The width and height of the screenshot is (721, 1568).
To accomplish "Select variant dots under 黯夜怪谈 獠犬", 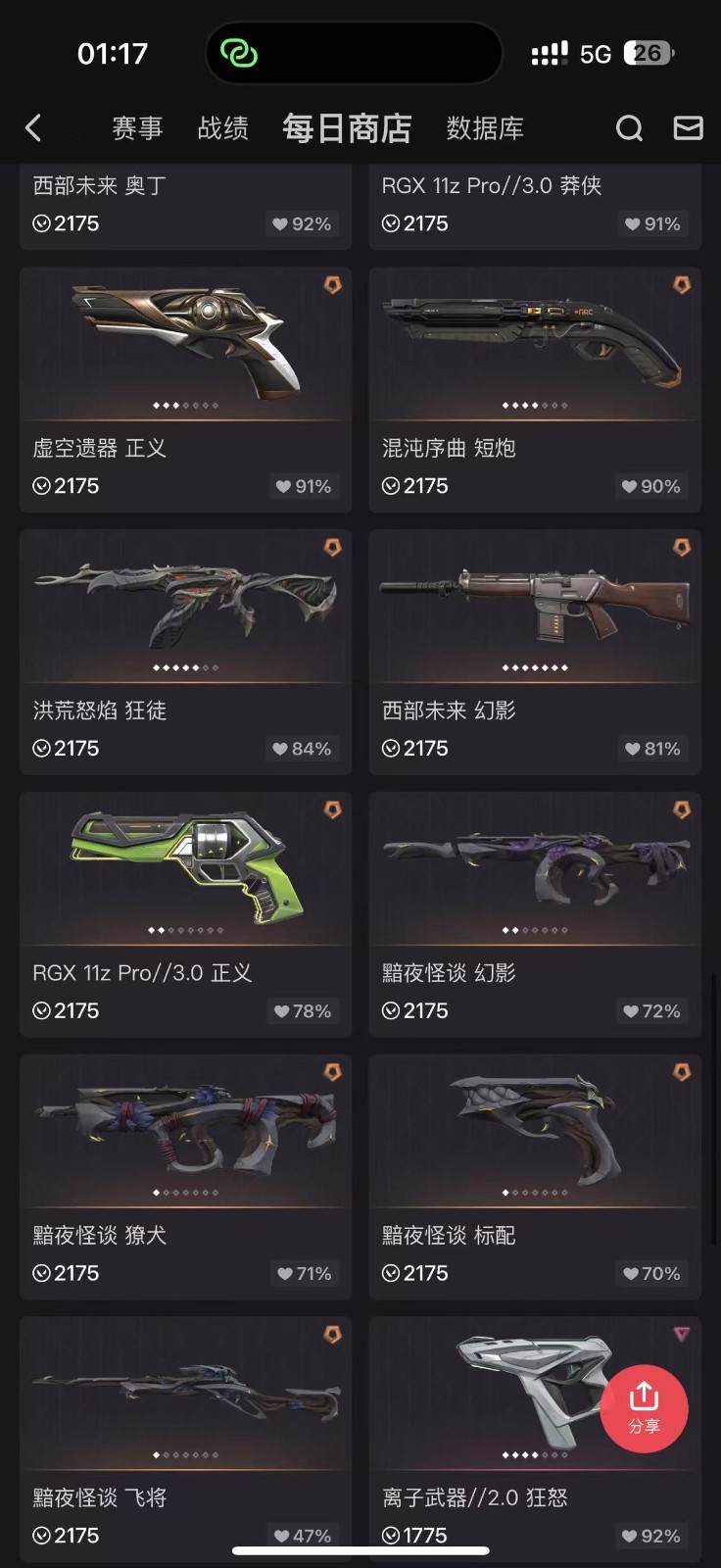I will coord(186,1193).
